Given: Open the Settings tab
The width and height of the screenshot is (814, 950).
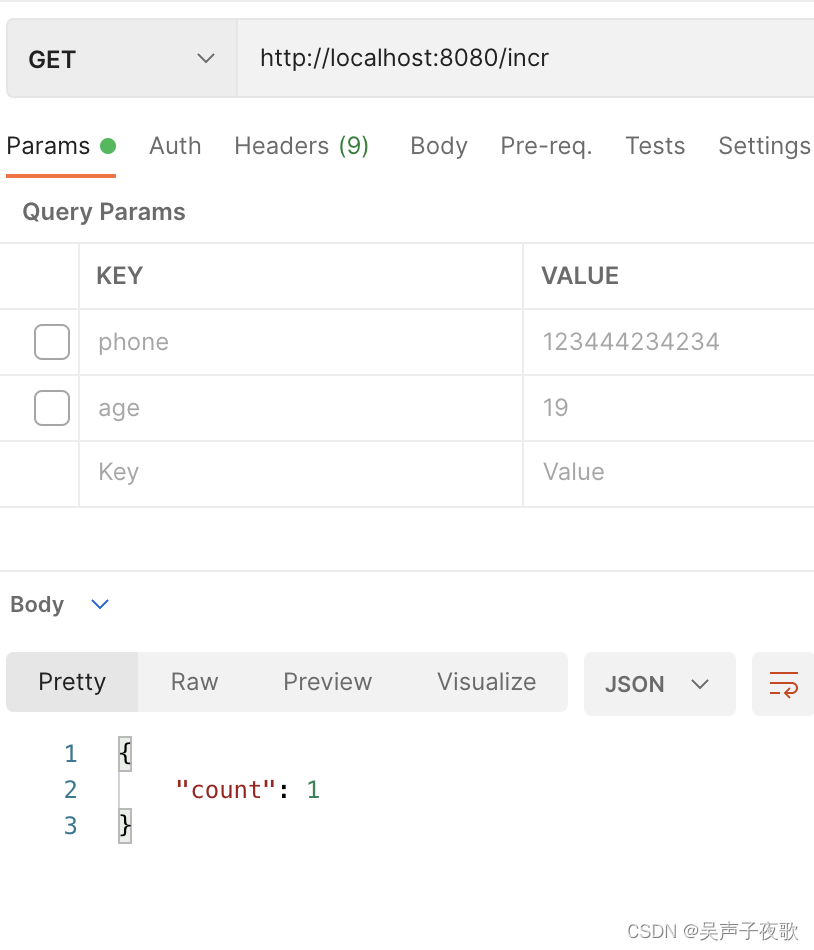Looking at the screenshot, I should point(764,146).
